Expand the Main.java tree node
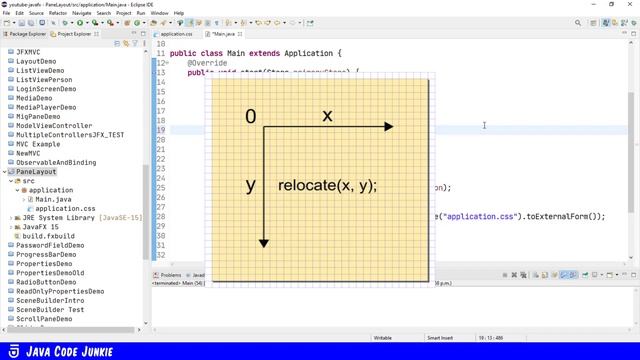 coord(24,200)
